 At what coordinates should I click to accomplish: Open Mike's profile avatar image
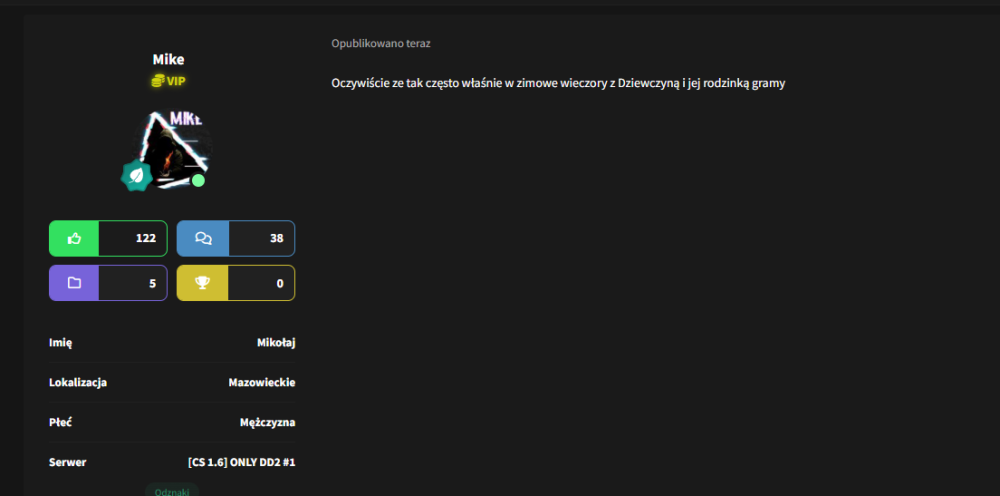(172, 150)
